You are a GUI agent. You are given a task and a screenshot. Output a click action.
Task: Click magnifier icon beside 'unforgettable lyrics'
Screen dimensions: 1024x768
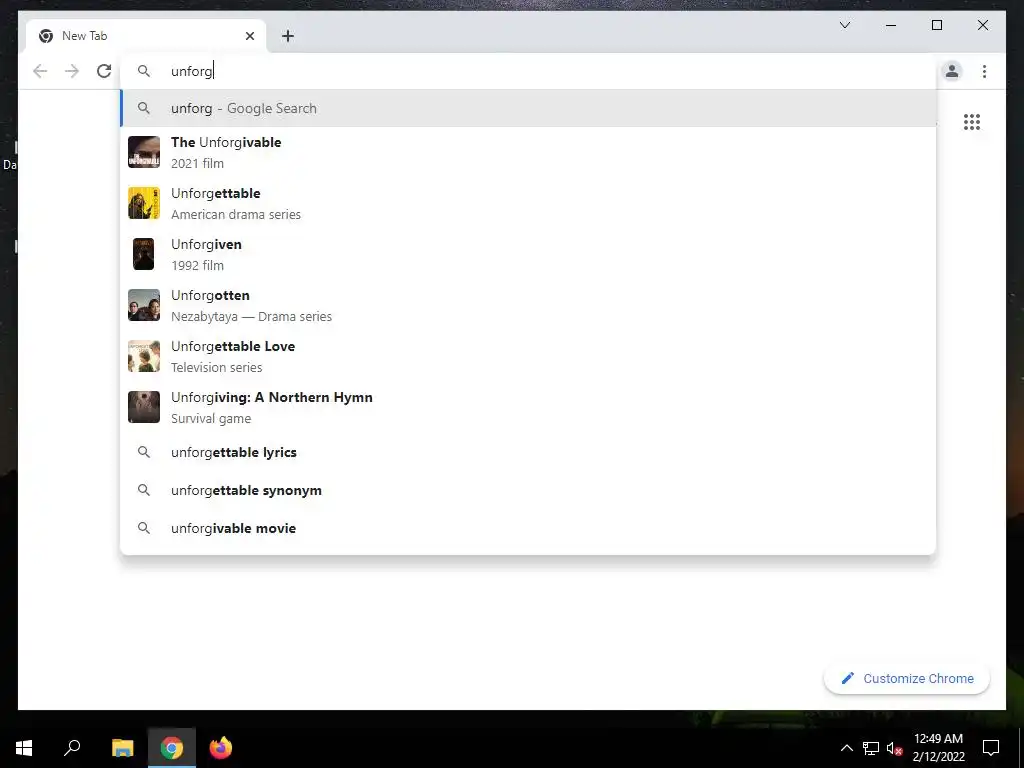(x=144, y=452)
